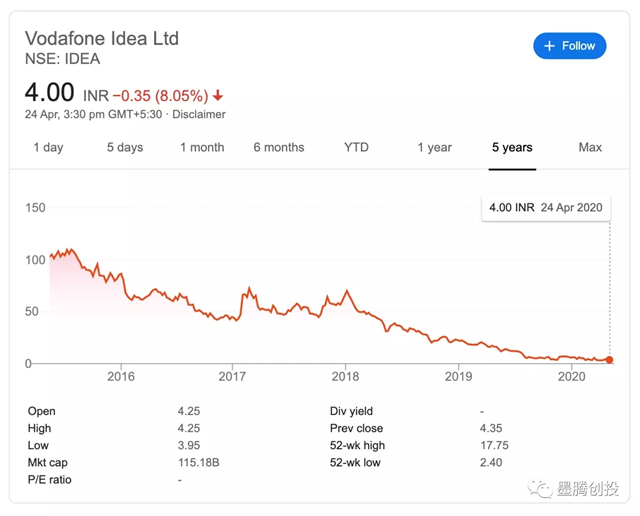Click the WeChat logo watermark icon
Image resolution: width=640 pixels, height=516 pixels.
tap(541, 489)
